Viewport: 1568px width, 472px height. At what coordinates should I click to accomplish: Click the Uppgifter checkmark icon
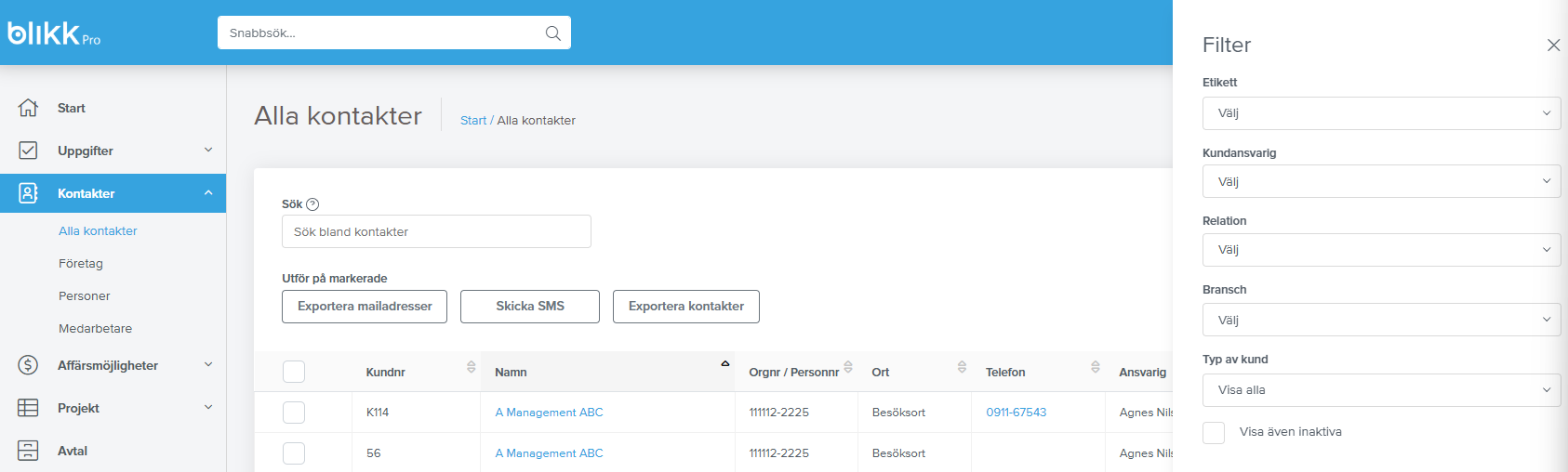pos(28,151)
